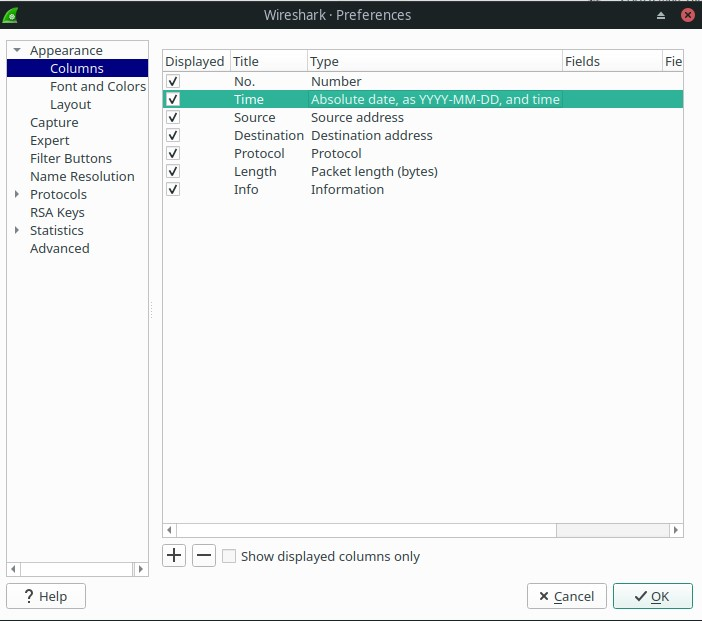Viewport: 702px width, 621px height.
Task: Toggle the Source column displayed checkbox
Action: [173, 117]
